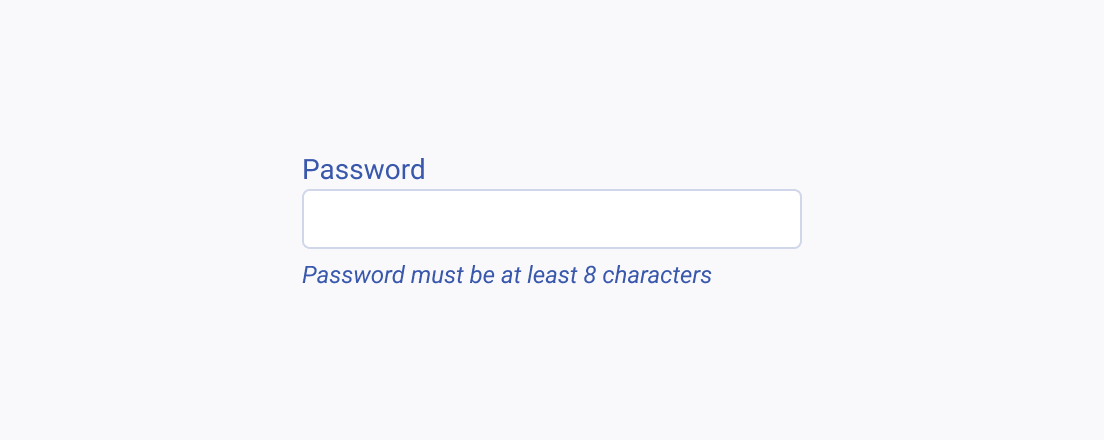Choose the Password text input
This screenshot has width=1104, height=440.
pos(551,219)
